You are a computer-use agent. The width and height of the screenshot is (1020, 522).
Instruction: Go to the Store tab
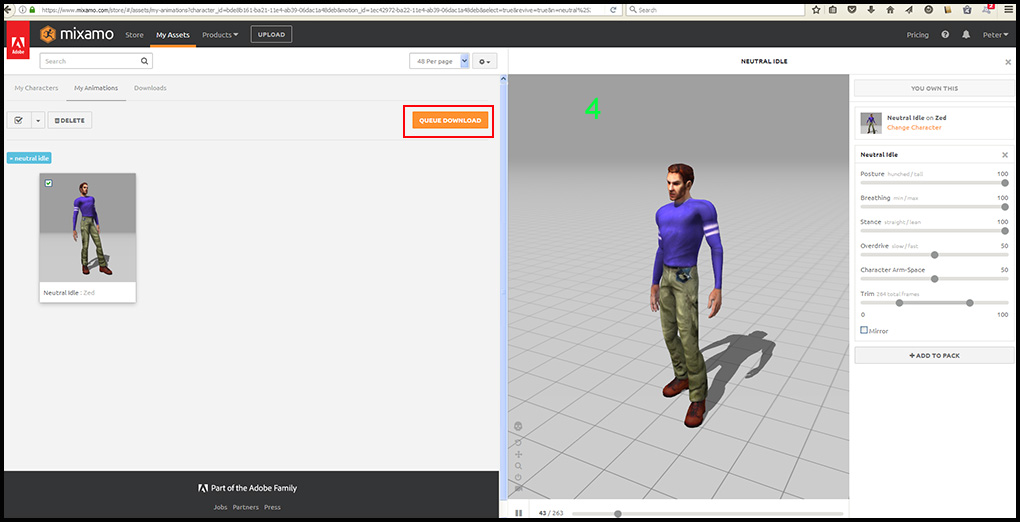[x=134, y=34]
